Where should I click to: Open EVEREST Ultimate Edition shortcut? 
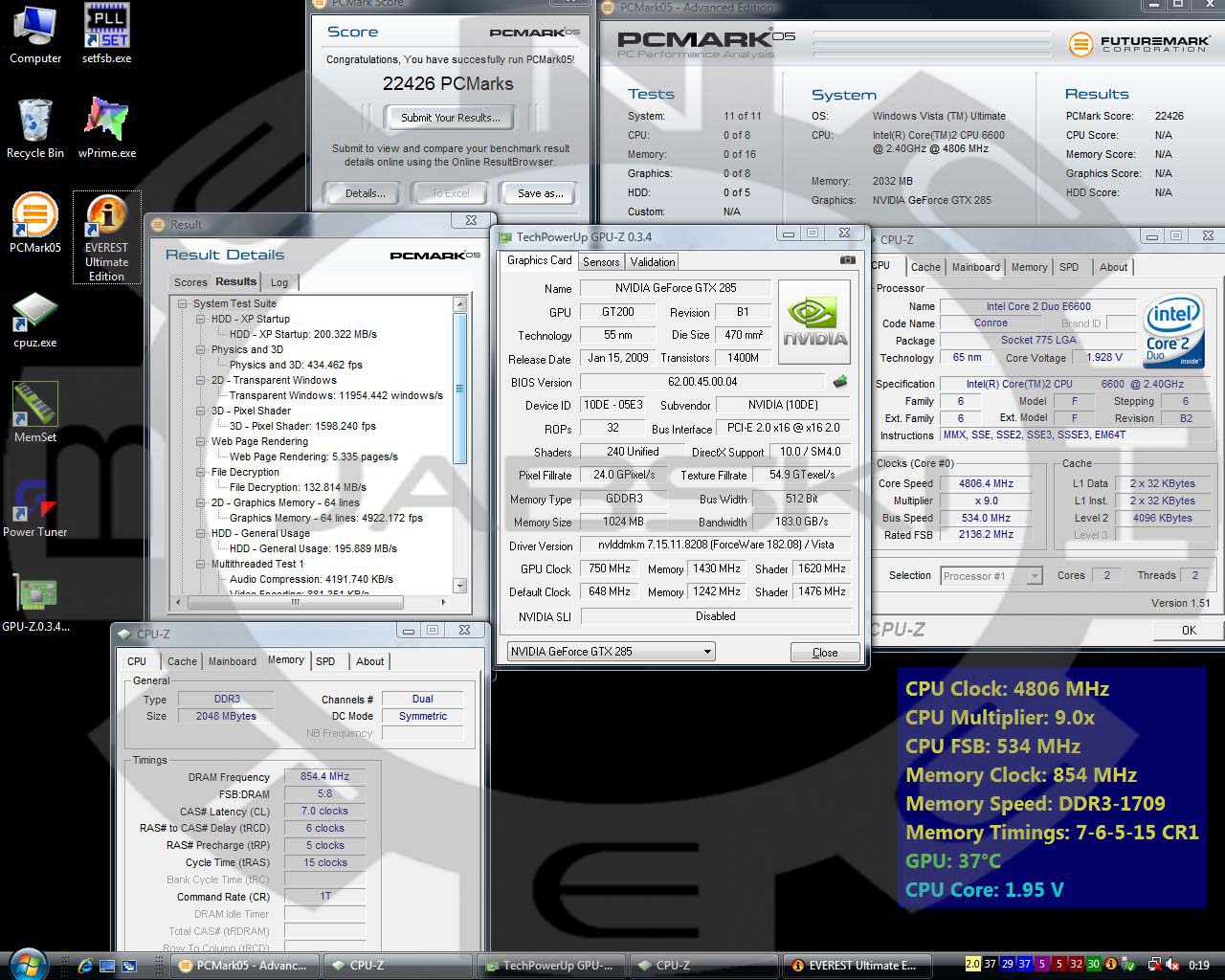107,236
